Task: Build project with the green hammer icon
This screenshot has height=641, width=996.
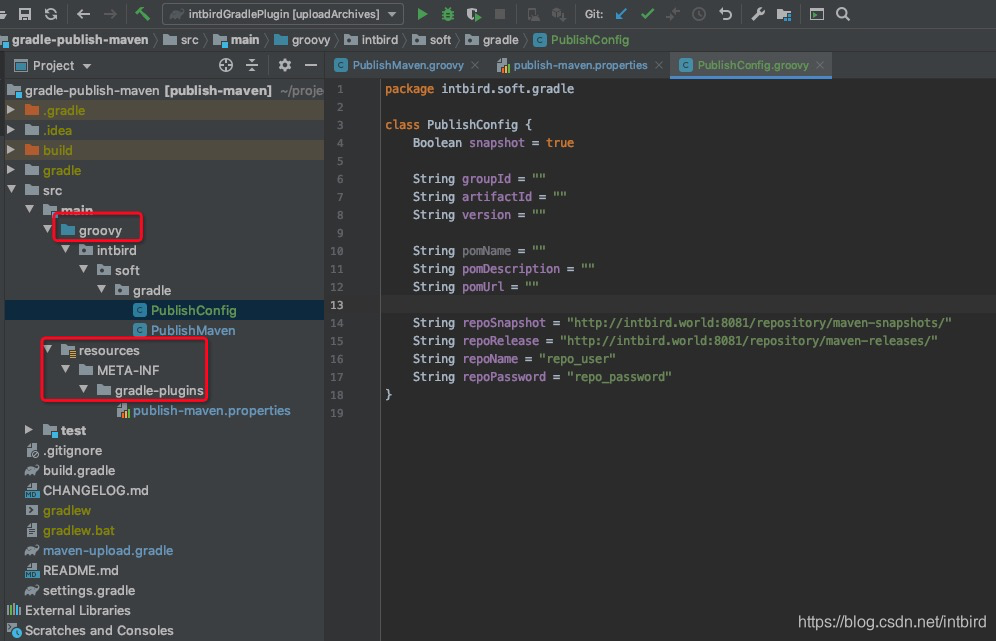Action: click(142, 13)
